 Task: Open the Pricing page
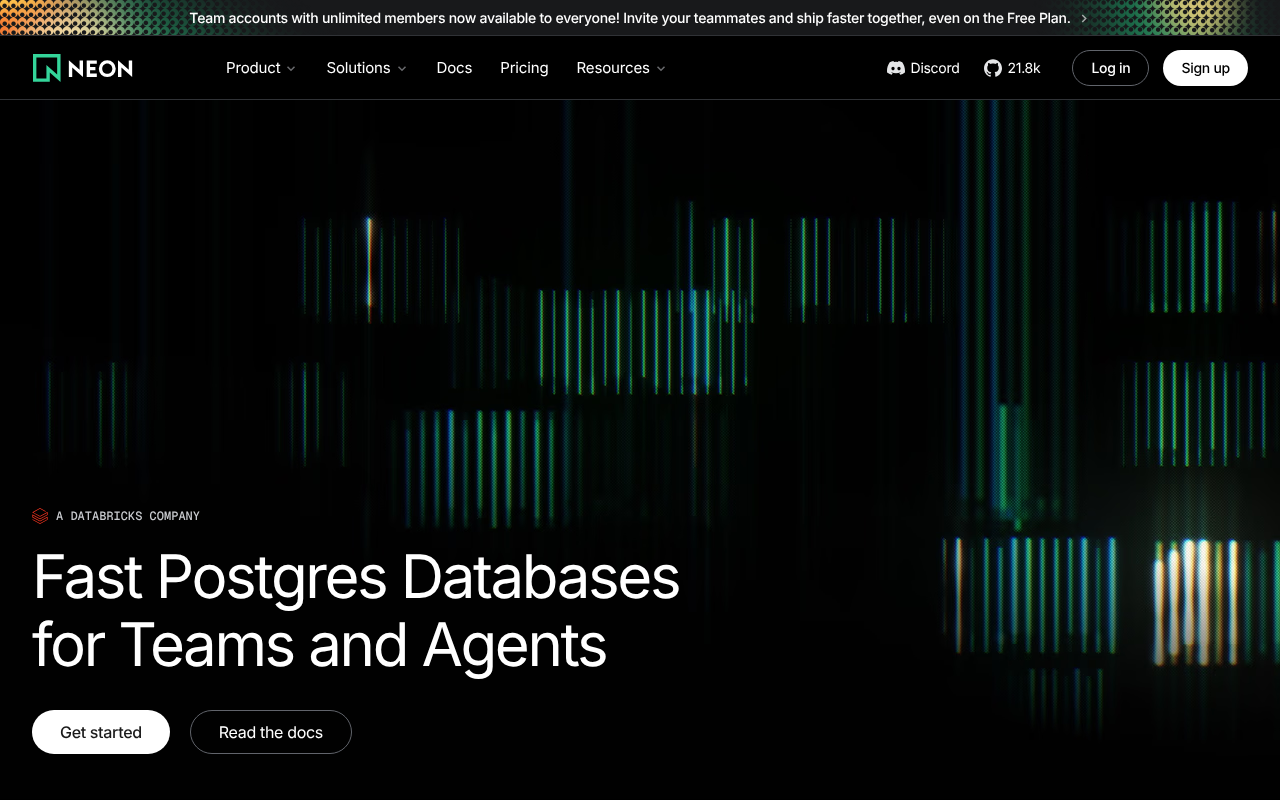[x=524, y=68]
